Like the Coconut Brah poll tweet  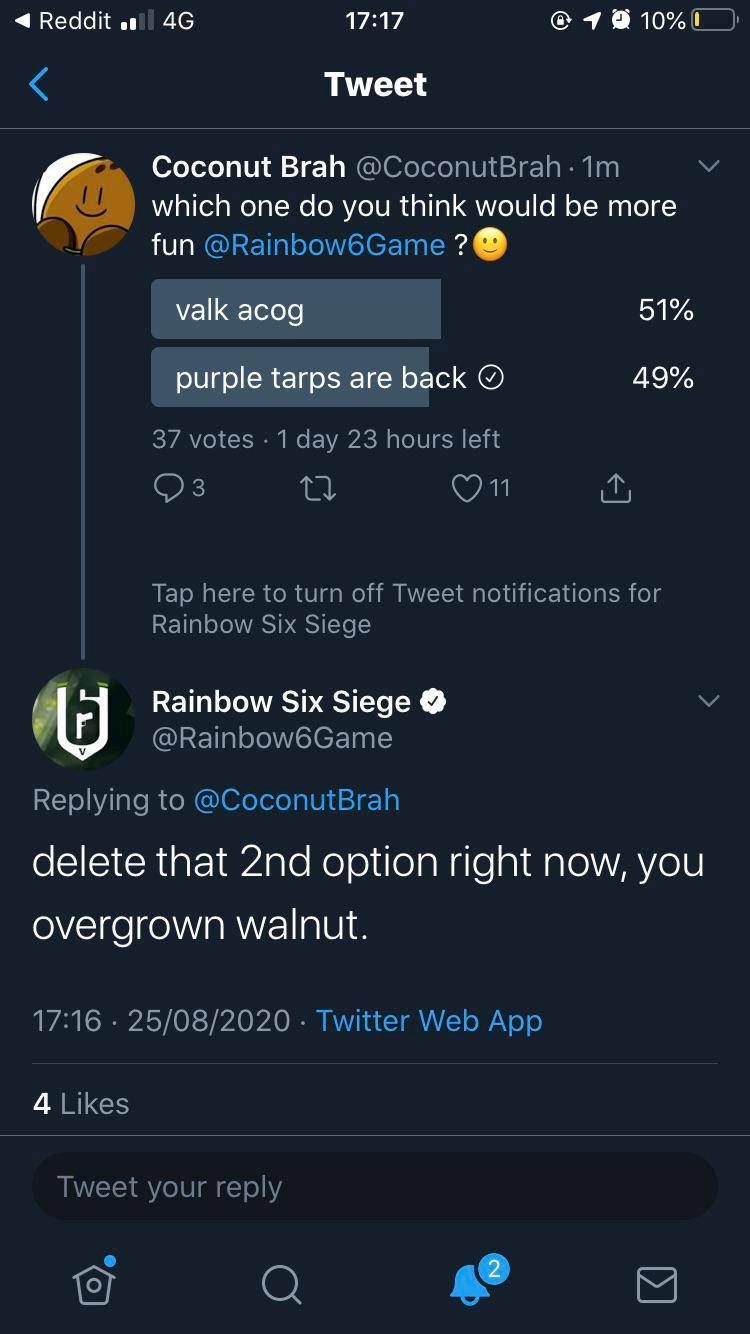[x=467, y=488]
